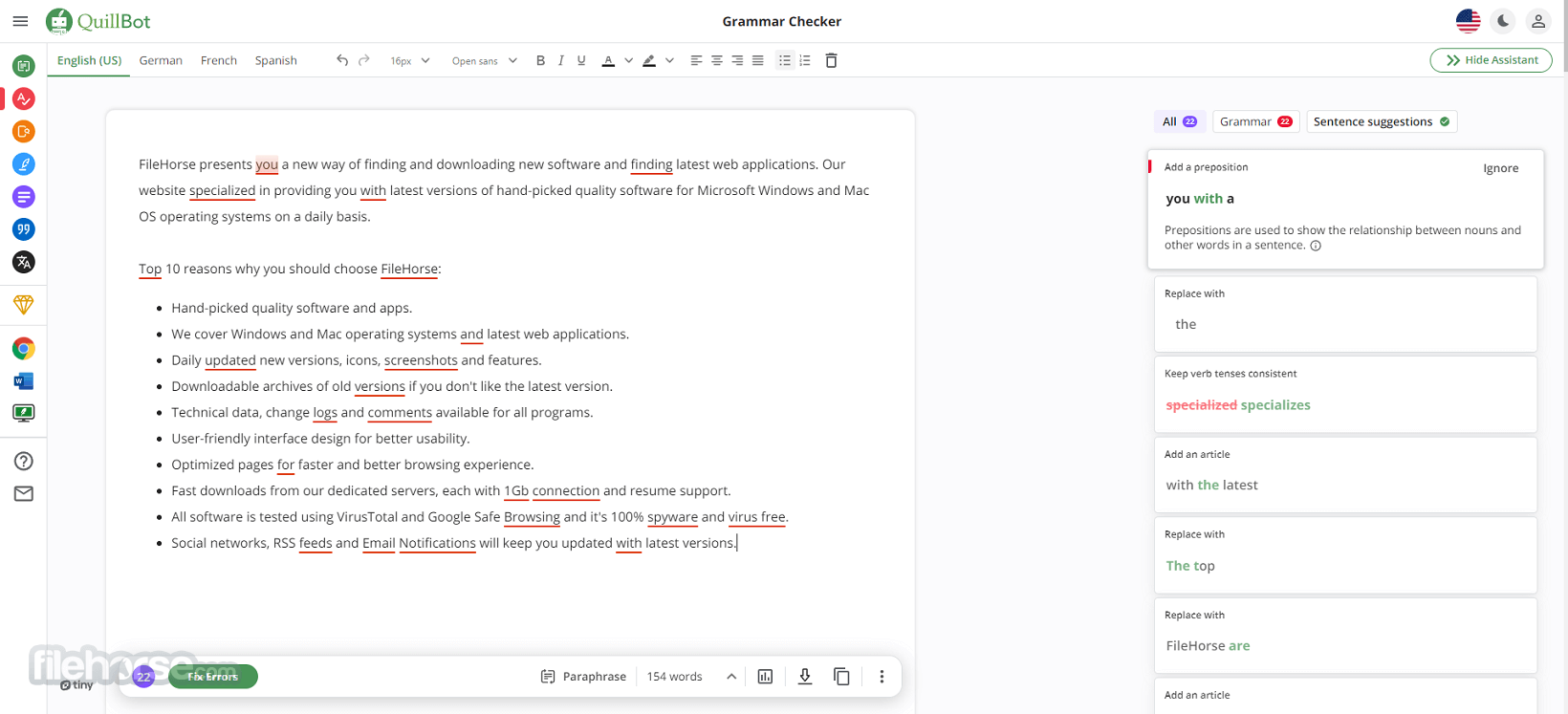Toggle underline formatting
1568x714 pixels.
(581, 60)
